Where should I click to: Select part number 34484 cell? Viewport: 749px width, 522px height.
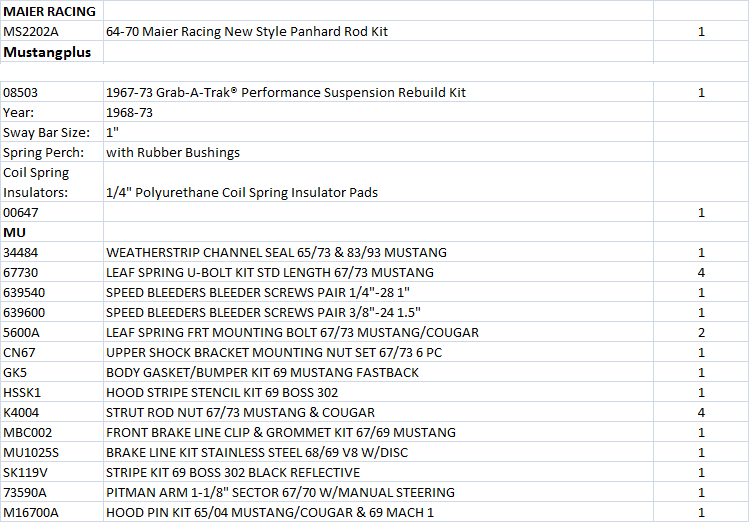pyautogui.click(x=52, y=252)
